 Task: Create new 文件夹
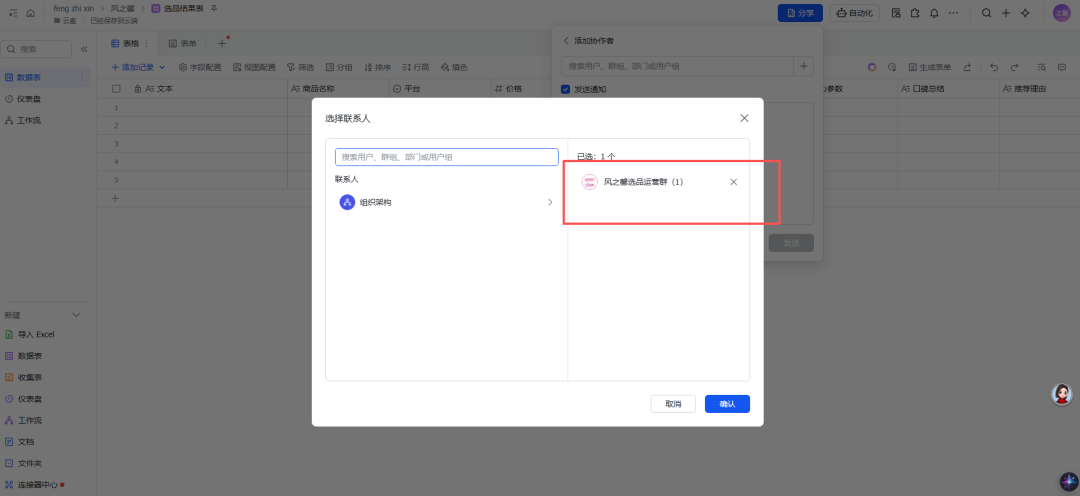(x=30, y=464)
